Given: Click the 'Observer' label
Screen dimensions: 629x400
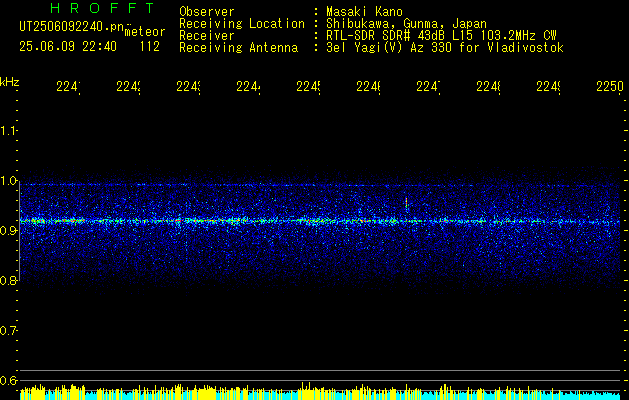Looking at the screenshot, I should pos(207,12).
